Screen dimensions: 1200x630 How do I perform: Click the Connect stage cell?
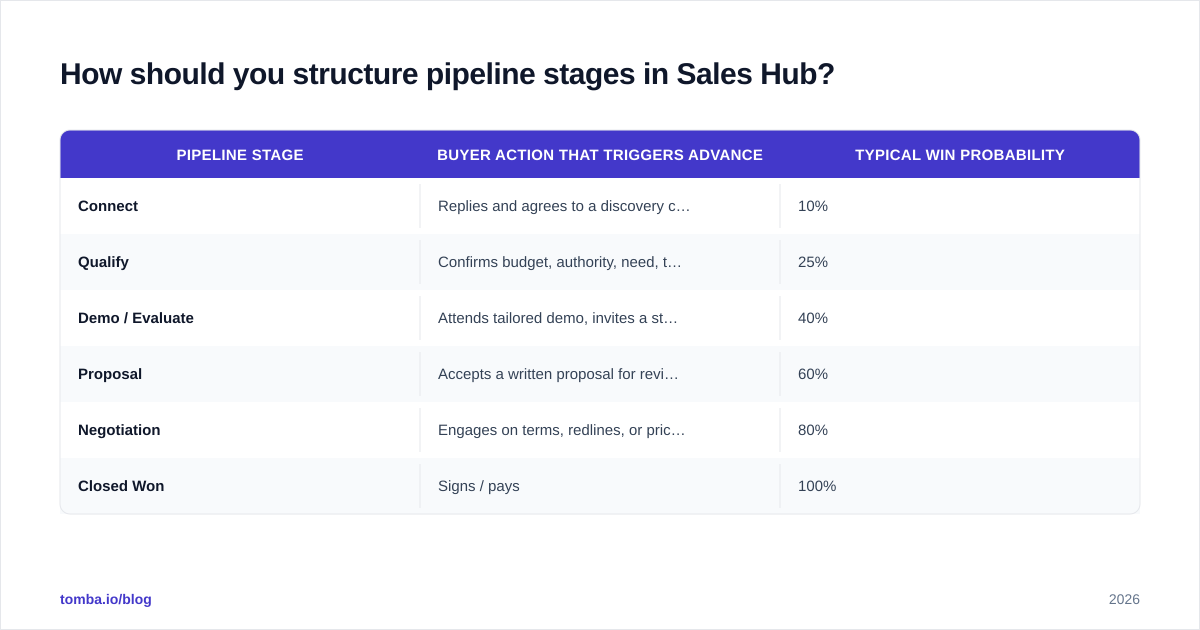[x=240, y=206]
